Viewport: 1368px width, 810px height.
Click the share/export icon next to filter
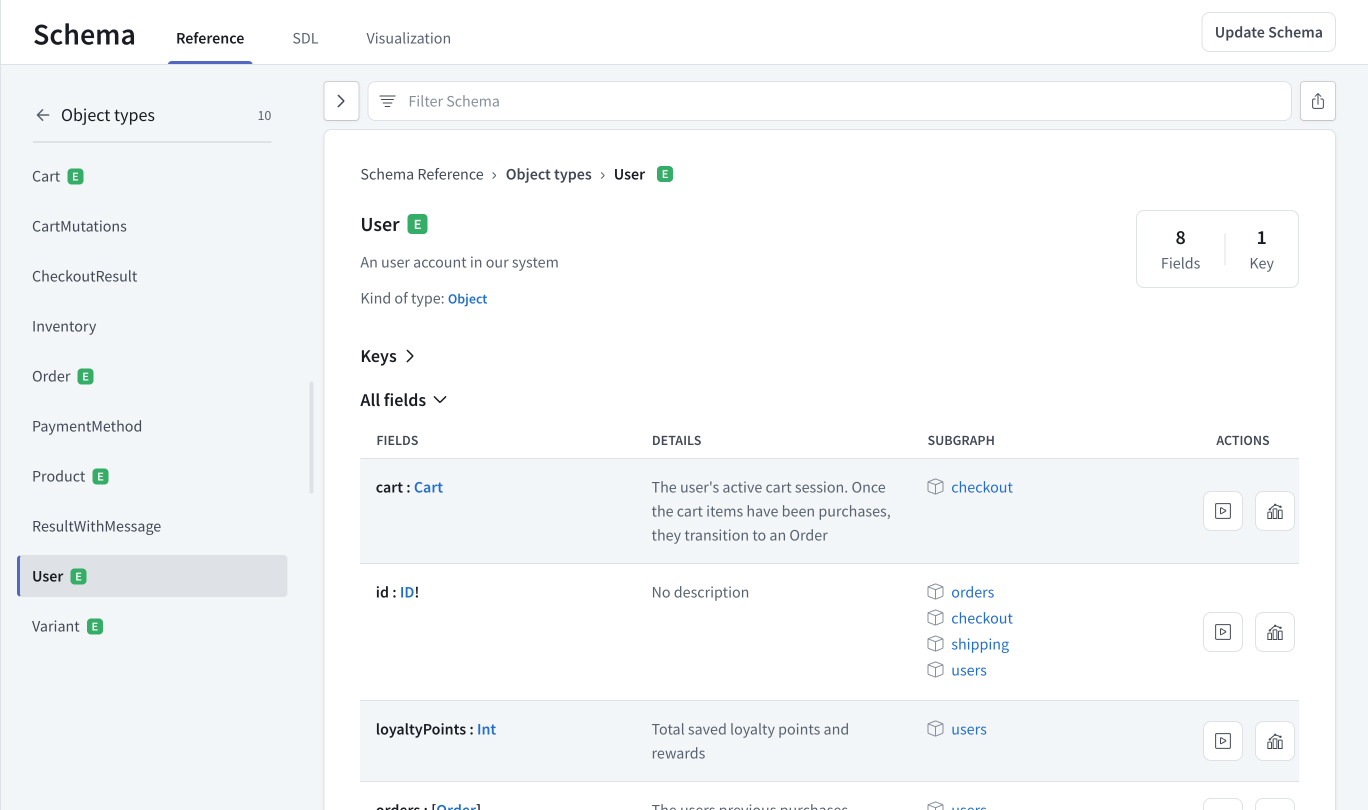pos(1318,101)
